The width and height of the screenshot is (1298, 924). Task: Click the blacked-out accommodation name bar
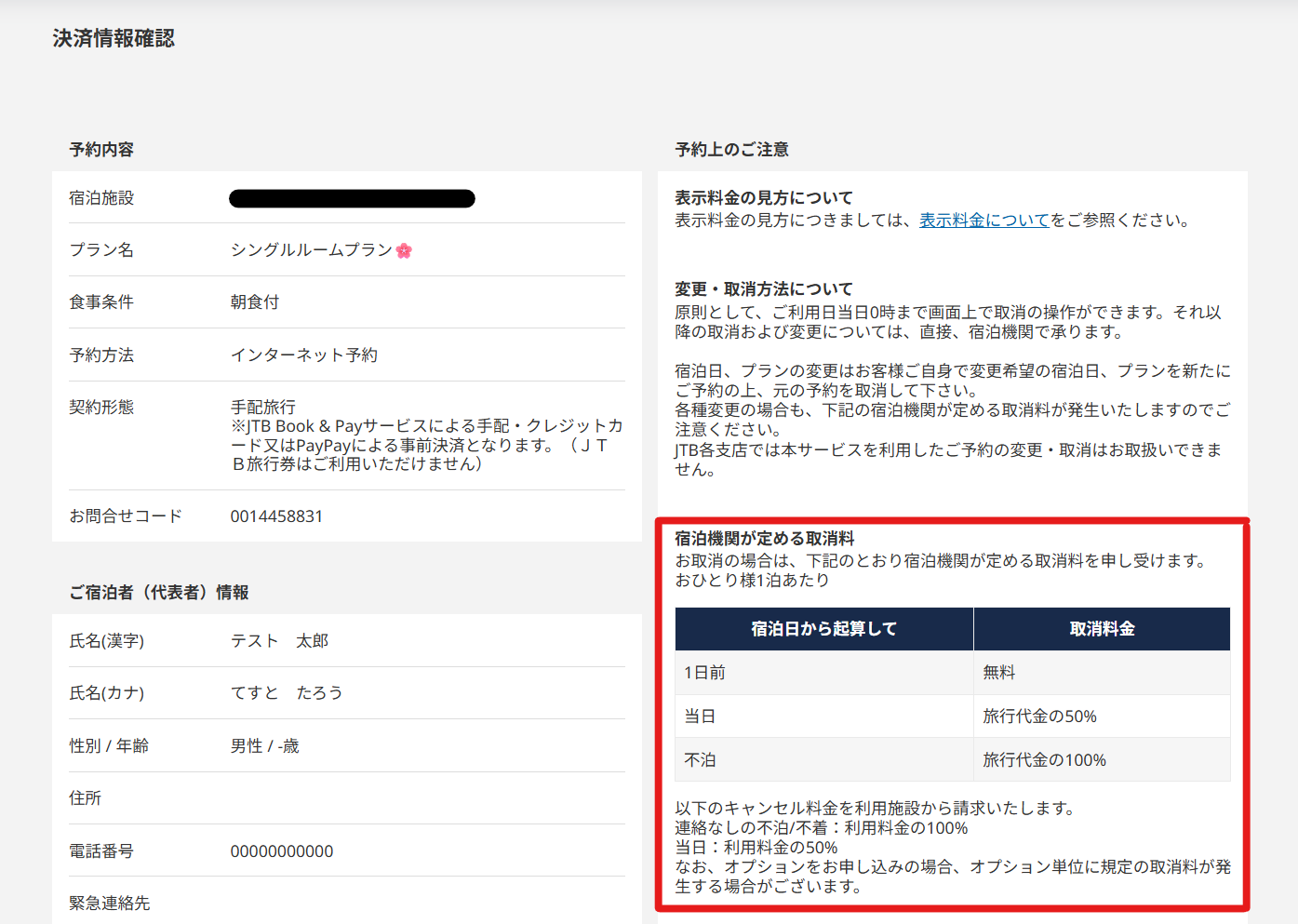click(x=352, y=198)
